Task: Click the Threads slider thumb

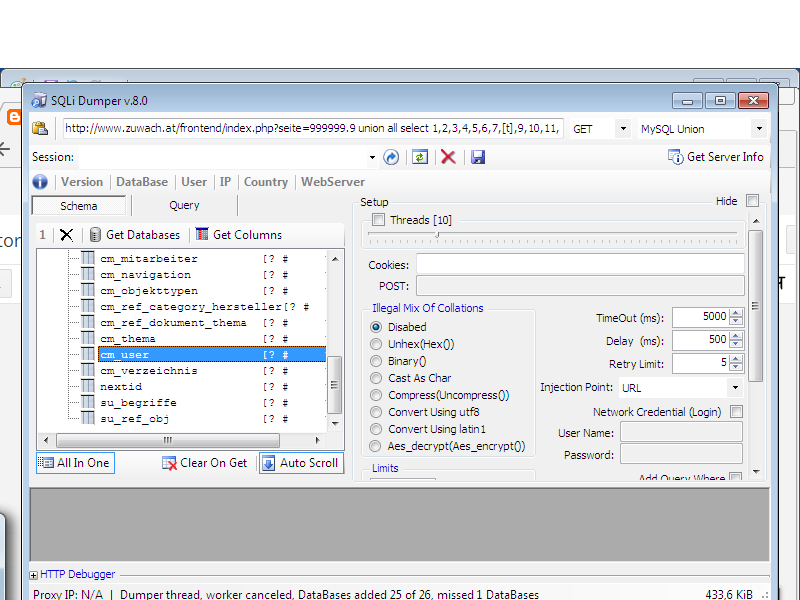Action: pyautogui.click(x=437, y=235)
